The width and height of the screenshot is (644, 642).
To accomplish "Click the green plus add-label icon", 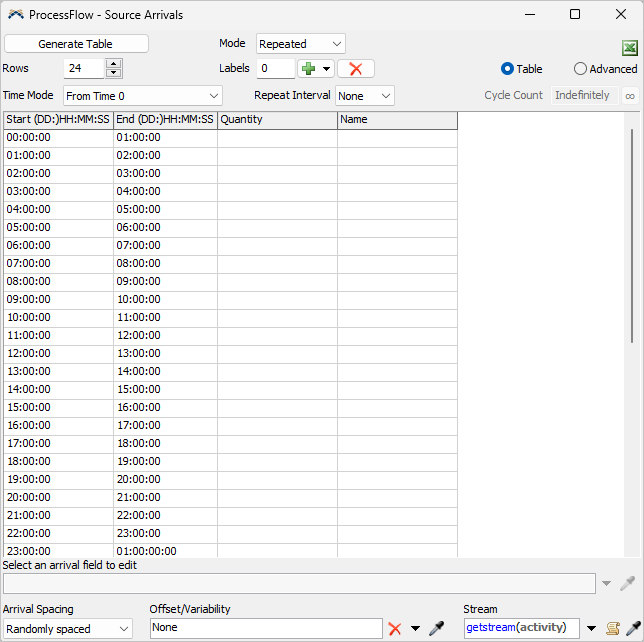I will click(309, 69).
